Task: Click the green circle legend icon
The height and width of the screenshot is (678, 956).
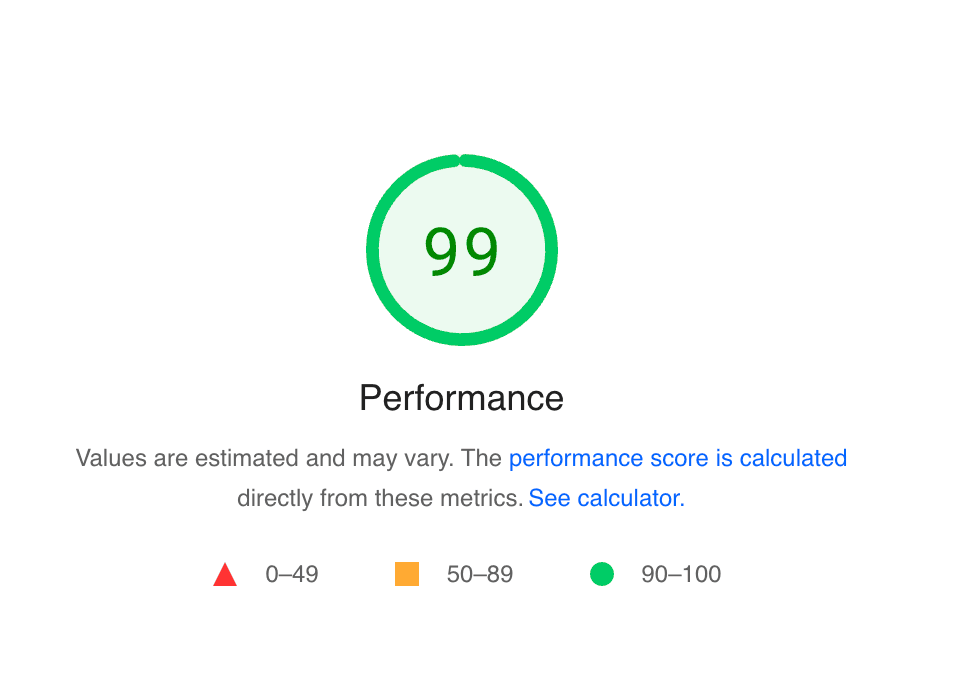Action: (601, 574)
